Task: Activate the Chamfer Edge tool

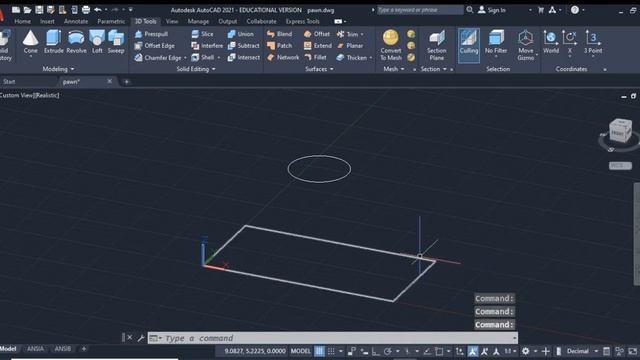Action: 158,58
